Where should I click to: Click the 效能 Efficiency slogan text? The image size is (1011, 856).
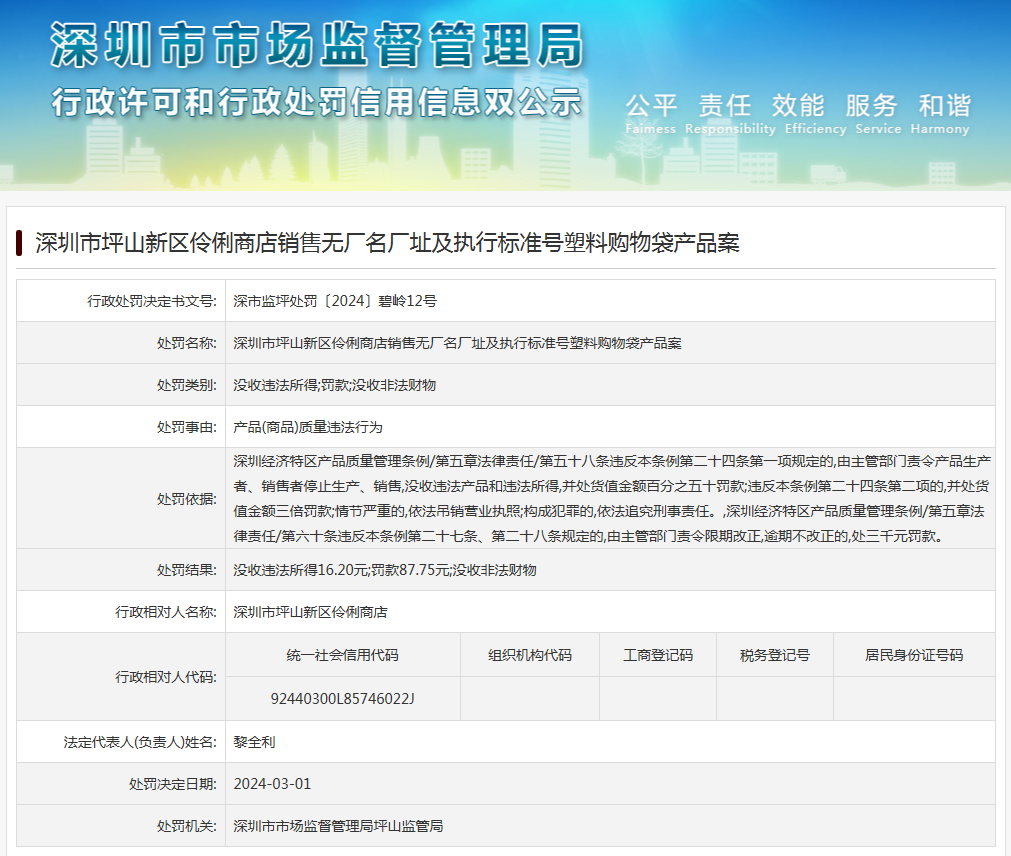815,114
